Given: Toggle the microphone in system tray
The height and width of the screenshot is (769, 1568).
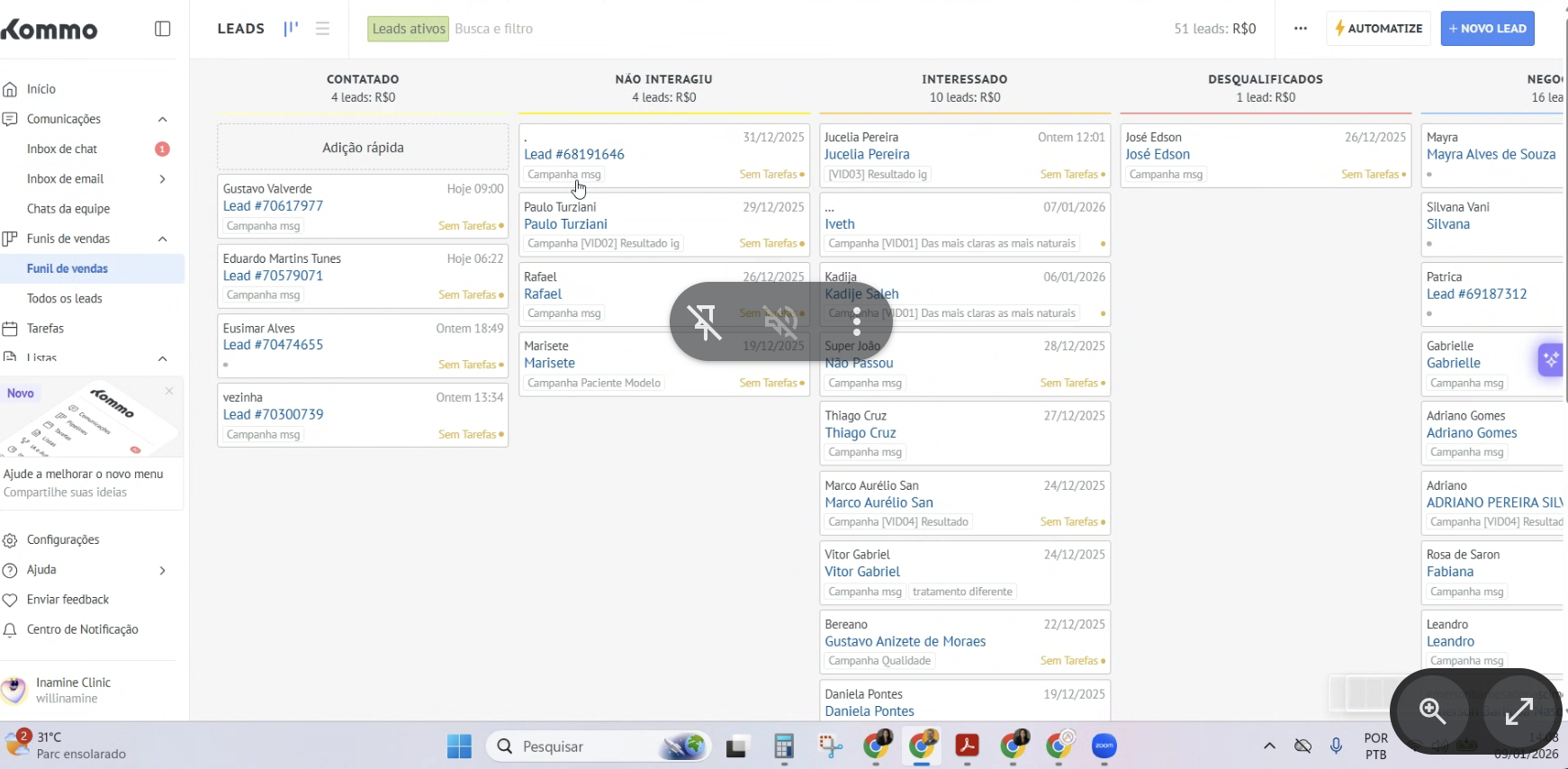Looking at the screenshot, I should point(1336,746).
